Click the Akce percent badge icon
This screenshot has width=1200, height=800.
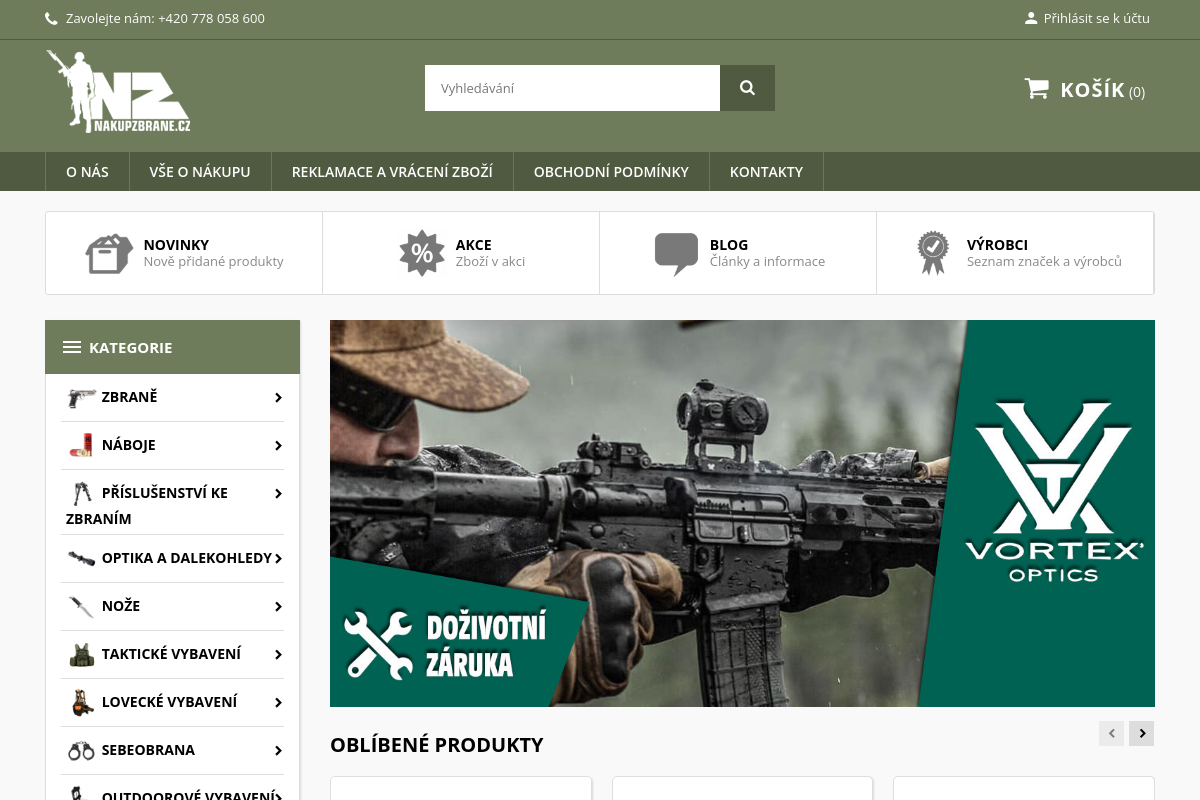[x=422, y=253]
